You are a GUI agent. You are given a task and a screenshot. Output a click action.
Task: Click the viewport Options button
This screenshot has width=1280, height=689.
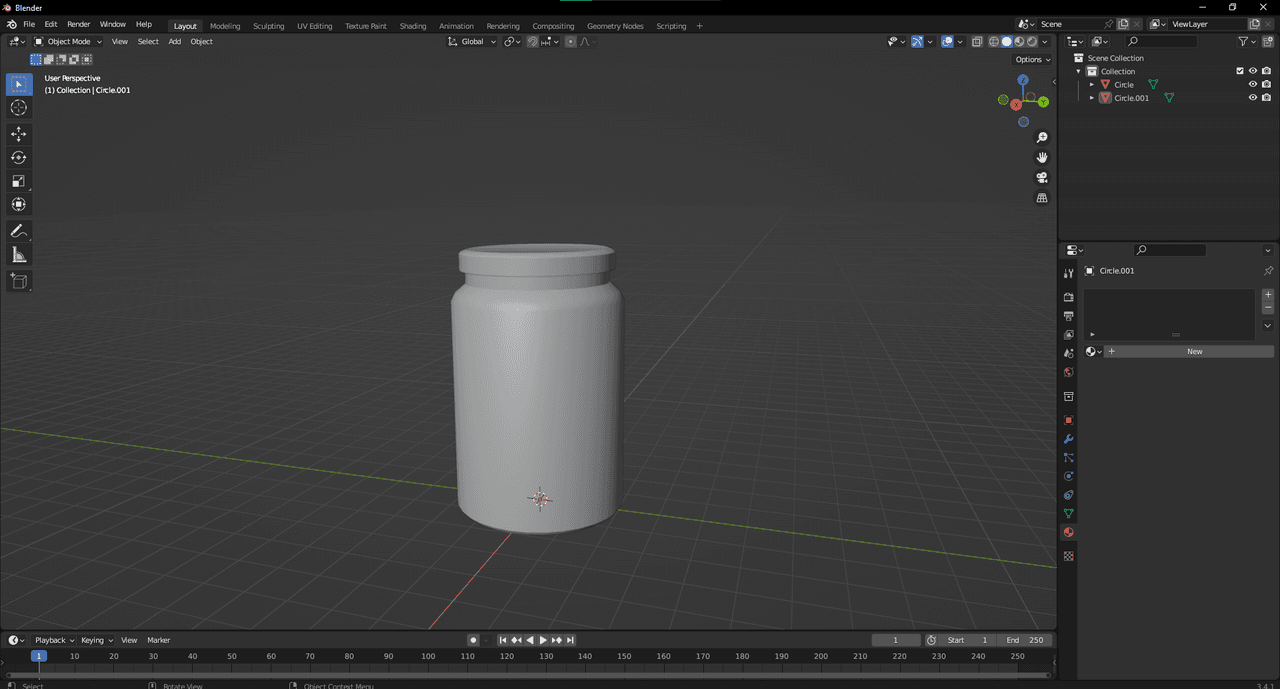point(1033,60)
